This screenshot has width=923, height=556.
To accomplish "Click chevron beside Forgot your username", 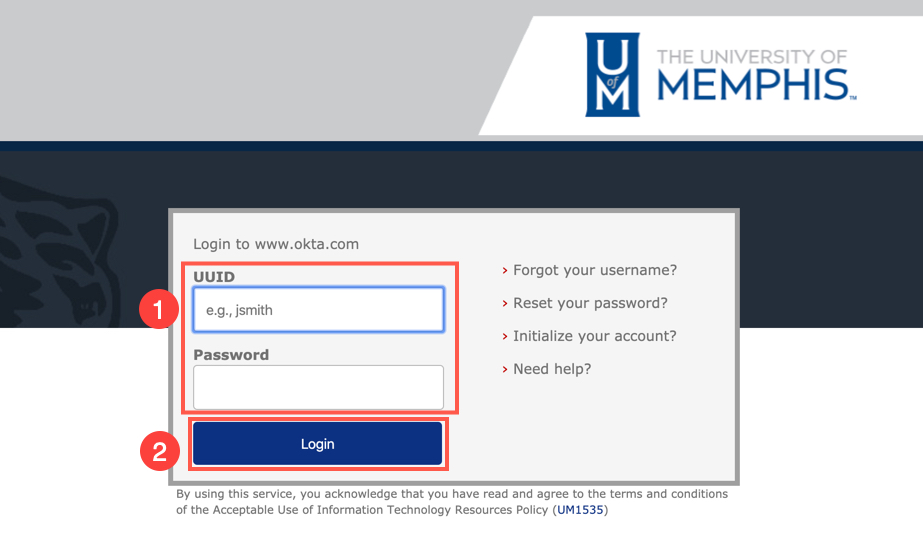I will tap(505, 270).
